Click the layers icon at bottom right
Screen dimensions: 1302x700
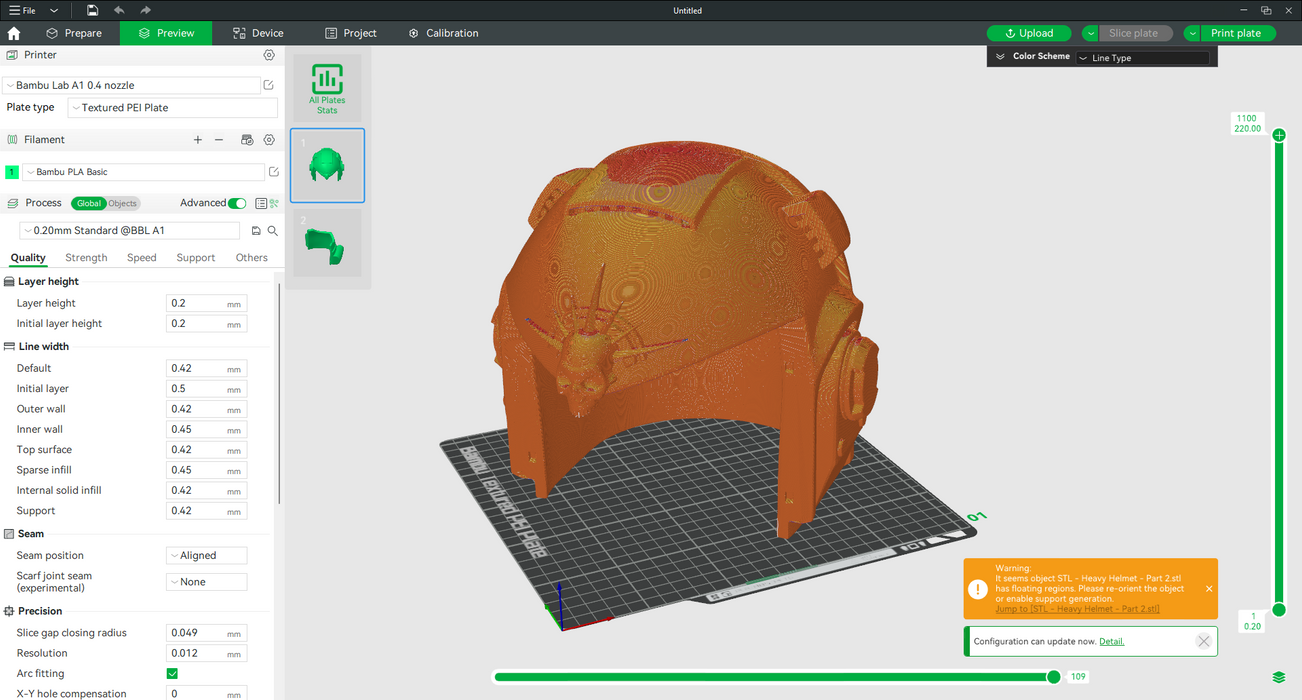(x=1279, y=678)
